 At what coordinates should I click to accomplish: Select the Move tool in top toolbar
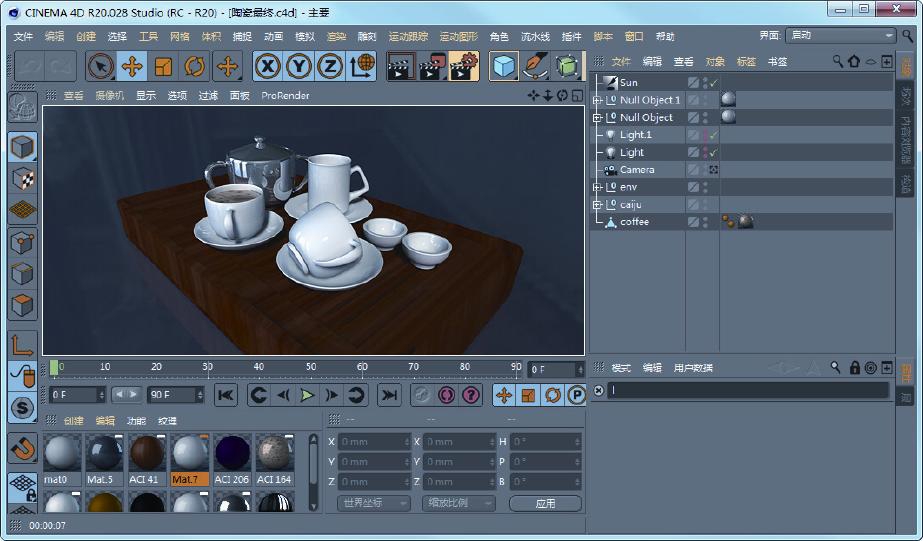pos(131,67)
